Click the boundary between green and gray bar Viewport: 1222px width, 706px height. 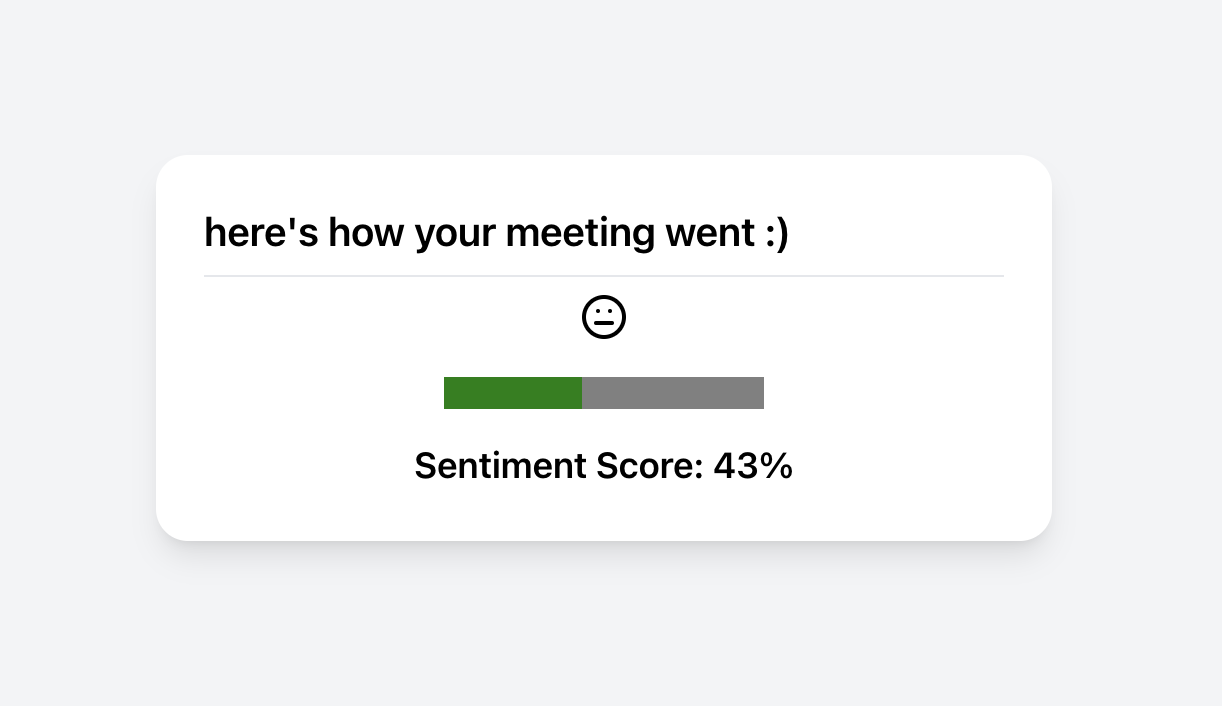(582, 393)
